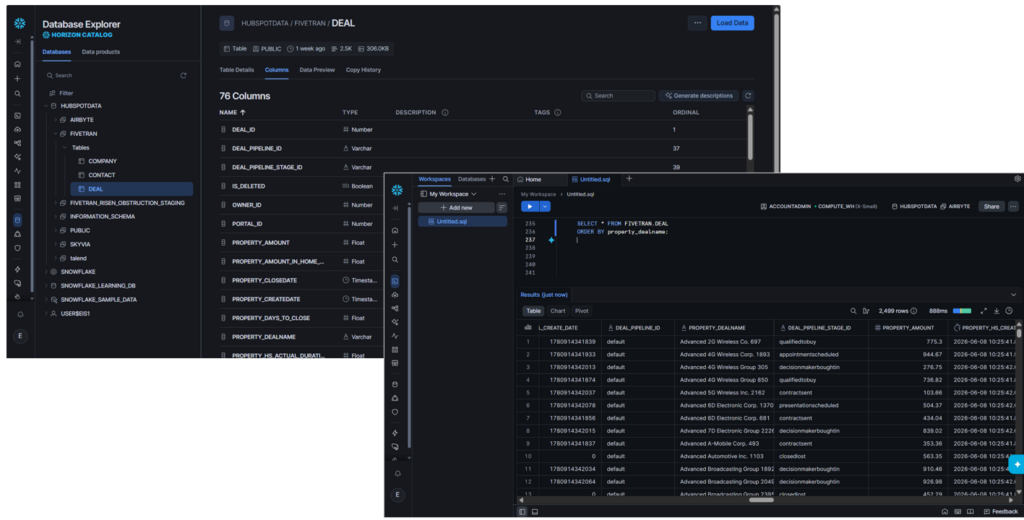Switch results view to Pivot
Image resolution: width=1024 pixels, height=520 pixels.
coord(582,311)
